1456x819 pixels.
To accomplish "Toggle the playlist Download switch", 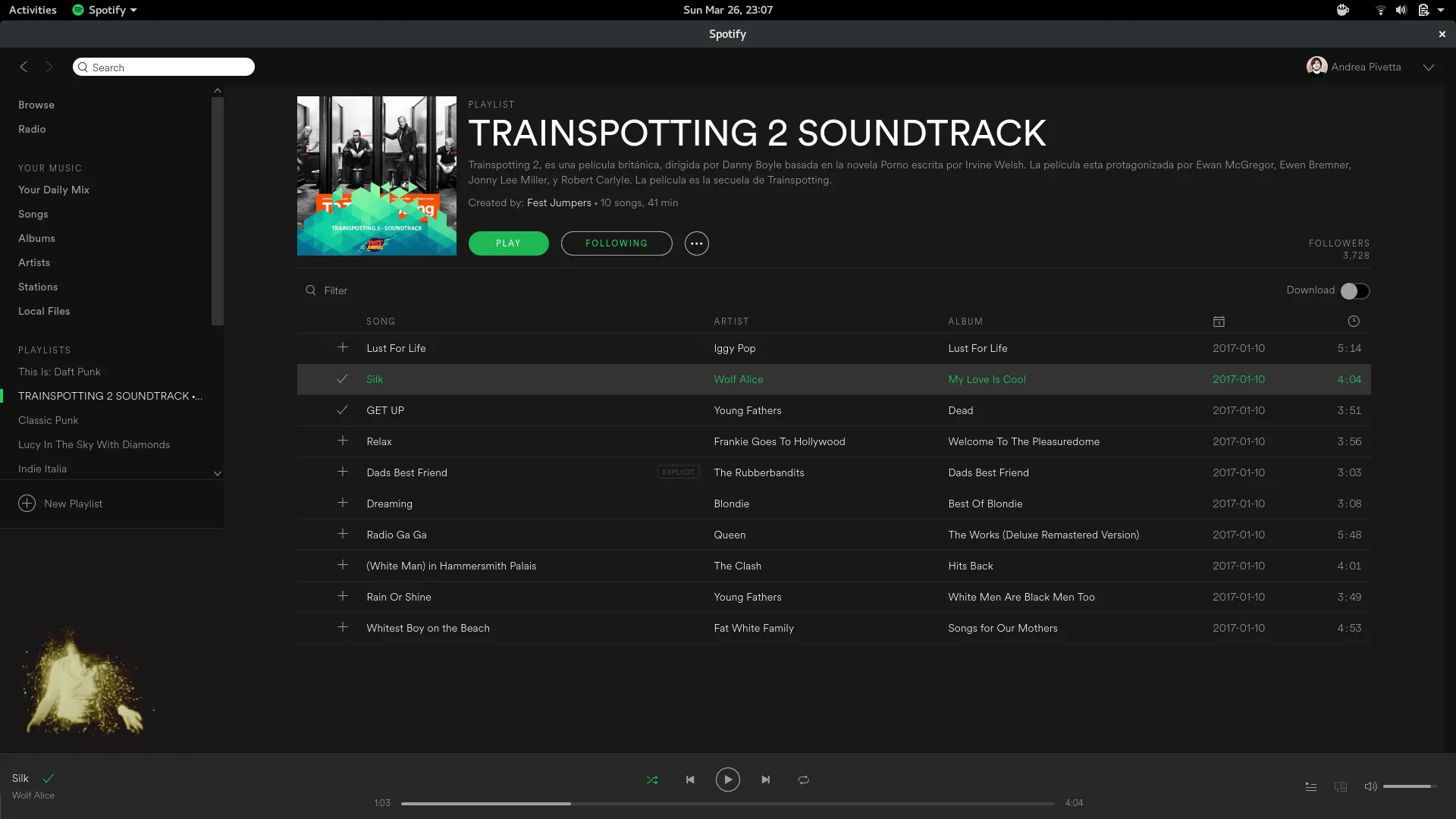I will (1354, 290).
